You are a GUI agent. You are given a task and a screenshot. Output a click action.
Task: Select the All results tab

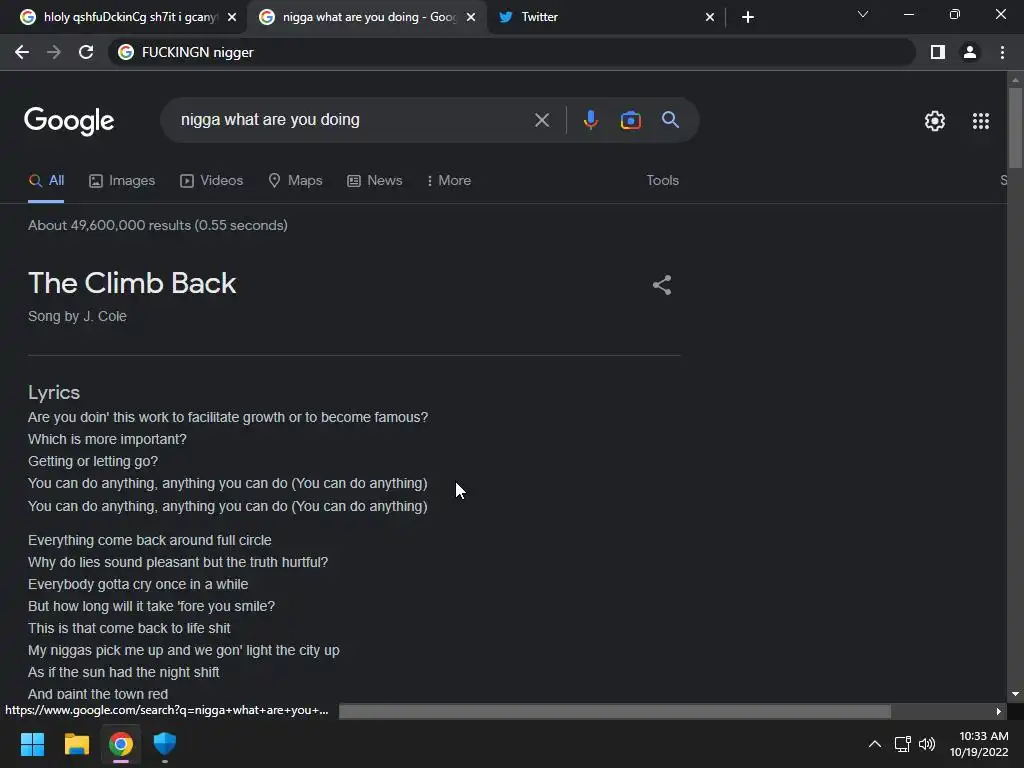(46, 180)
